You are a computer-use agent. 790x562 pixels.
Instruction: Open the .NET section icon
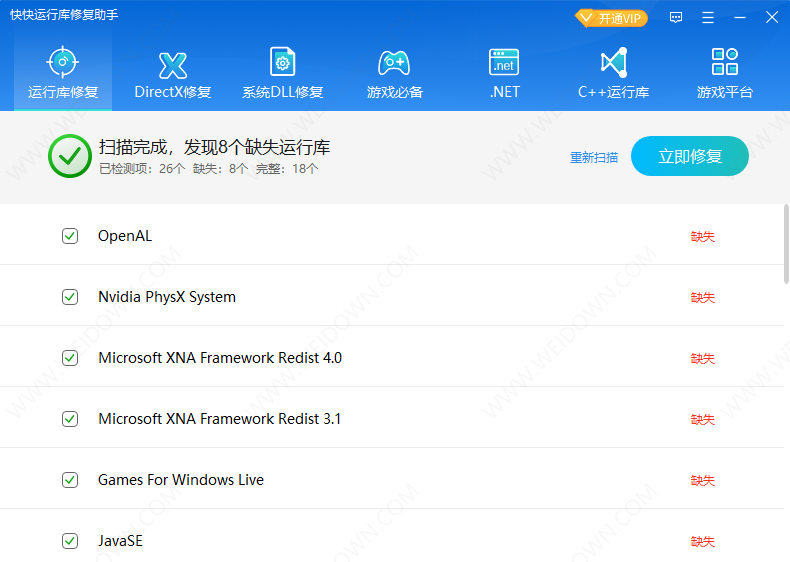504,63
